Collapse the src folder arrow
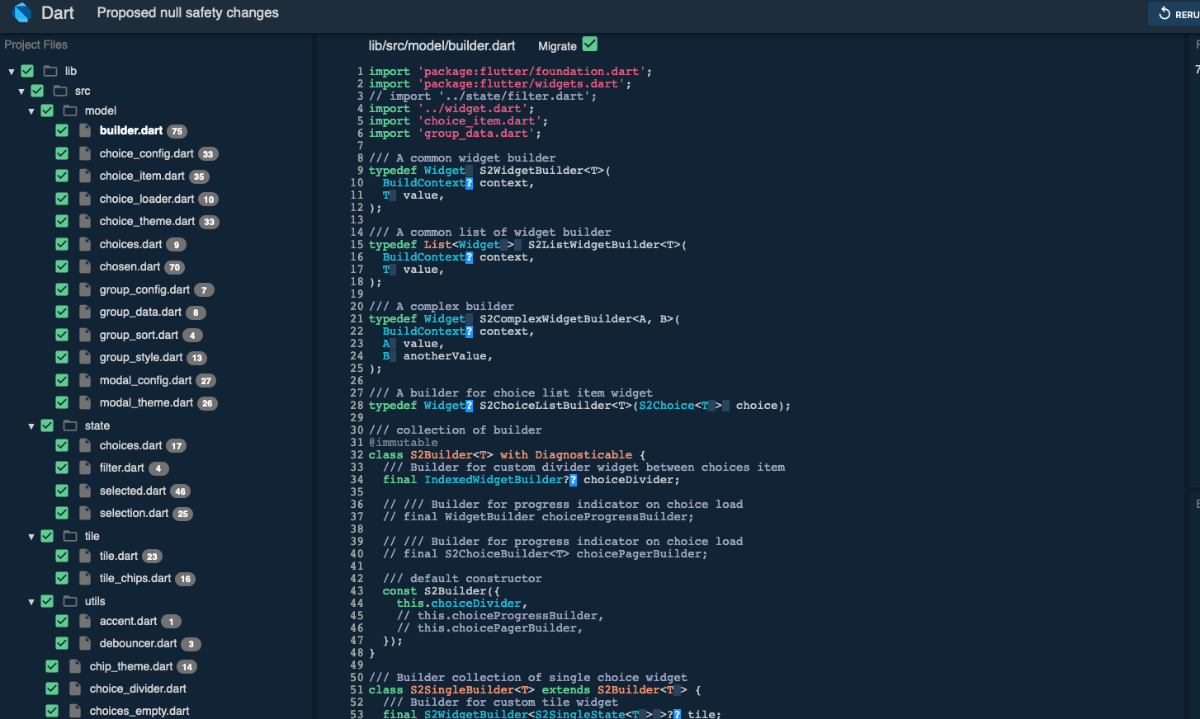The width and height of the screenshot is (1200, 719). tap(21, 91)
